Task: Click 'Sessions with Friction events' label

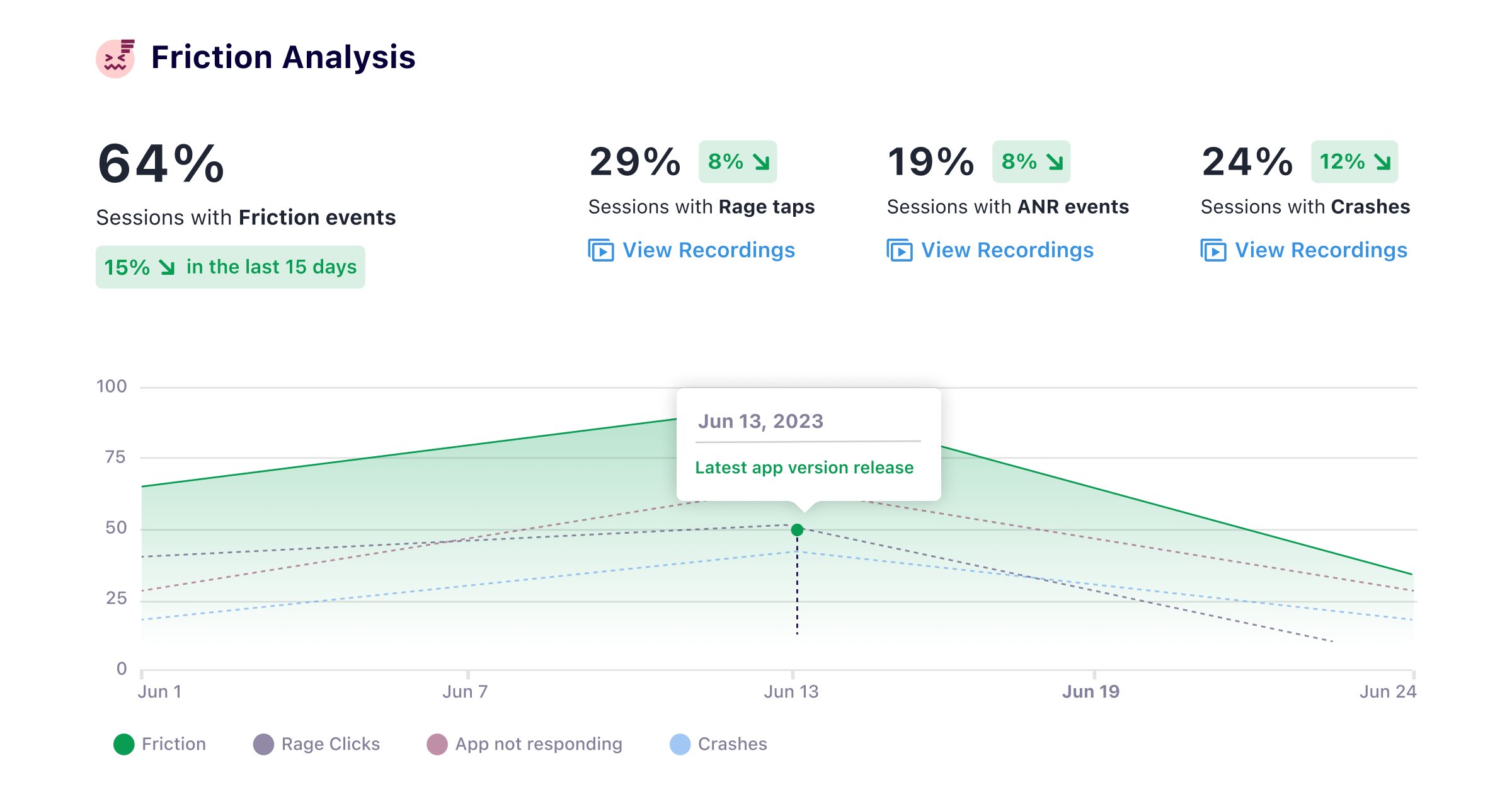Action: pyautogui.click(x=246, y=217)
